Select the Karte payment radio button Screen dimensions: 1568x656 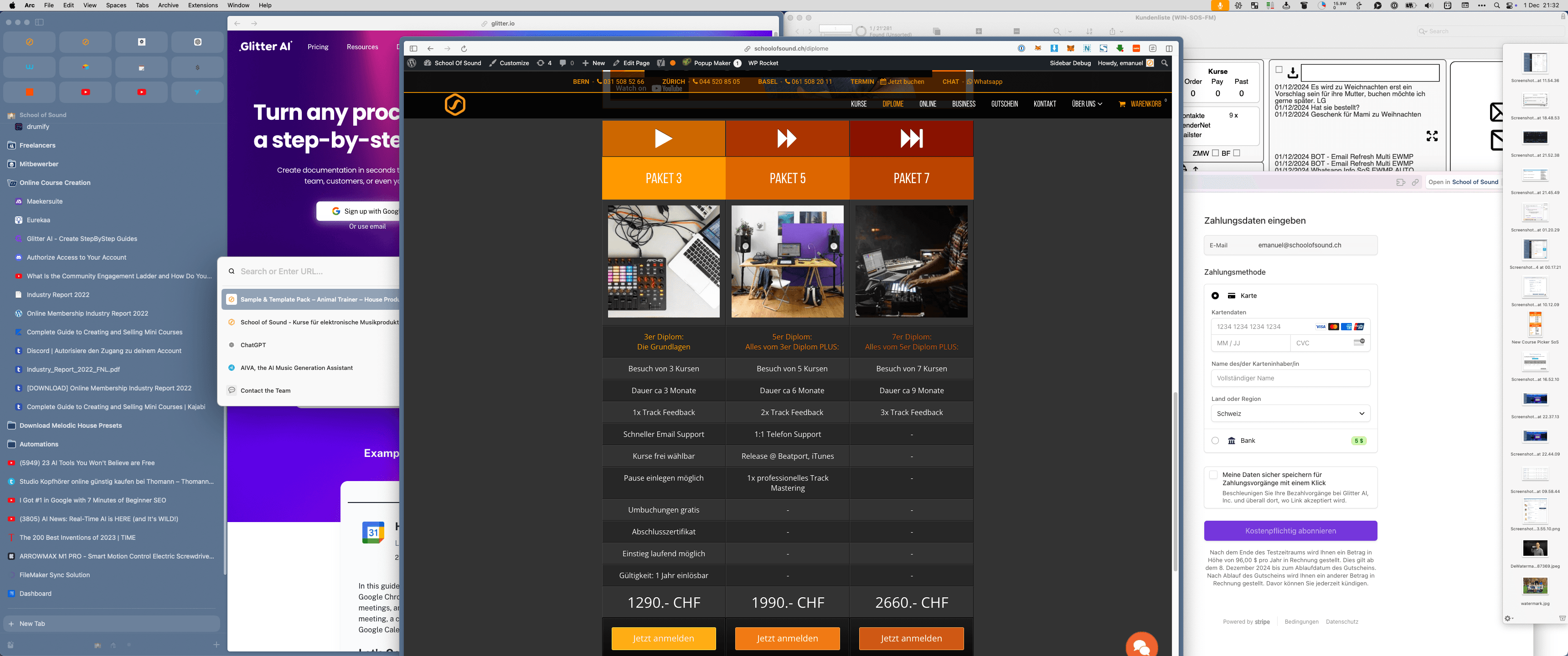click(x=1215, y=296)
